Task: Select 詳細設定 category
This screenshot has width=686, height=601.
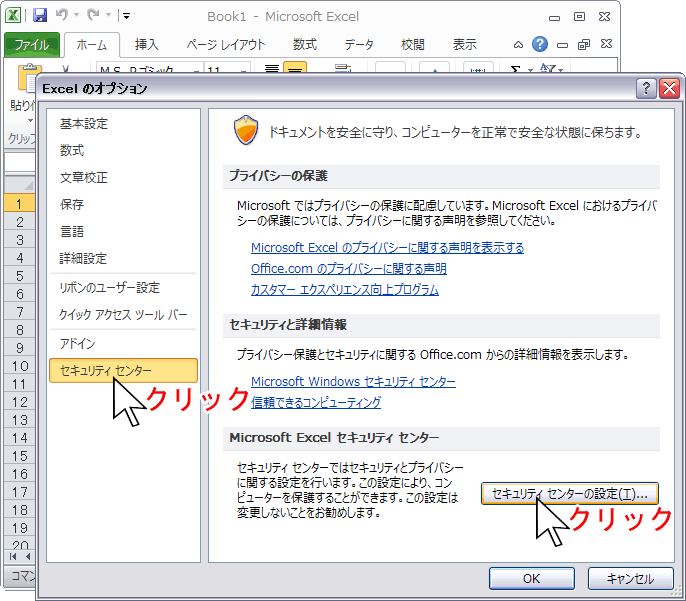Action: [x=123, y=259]
